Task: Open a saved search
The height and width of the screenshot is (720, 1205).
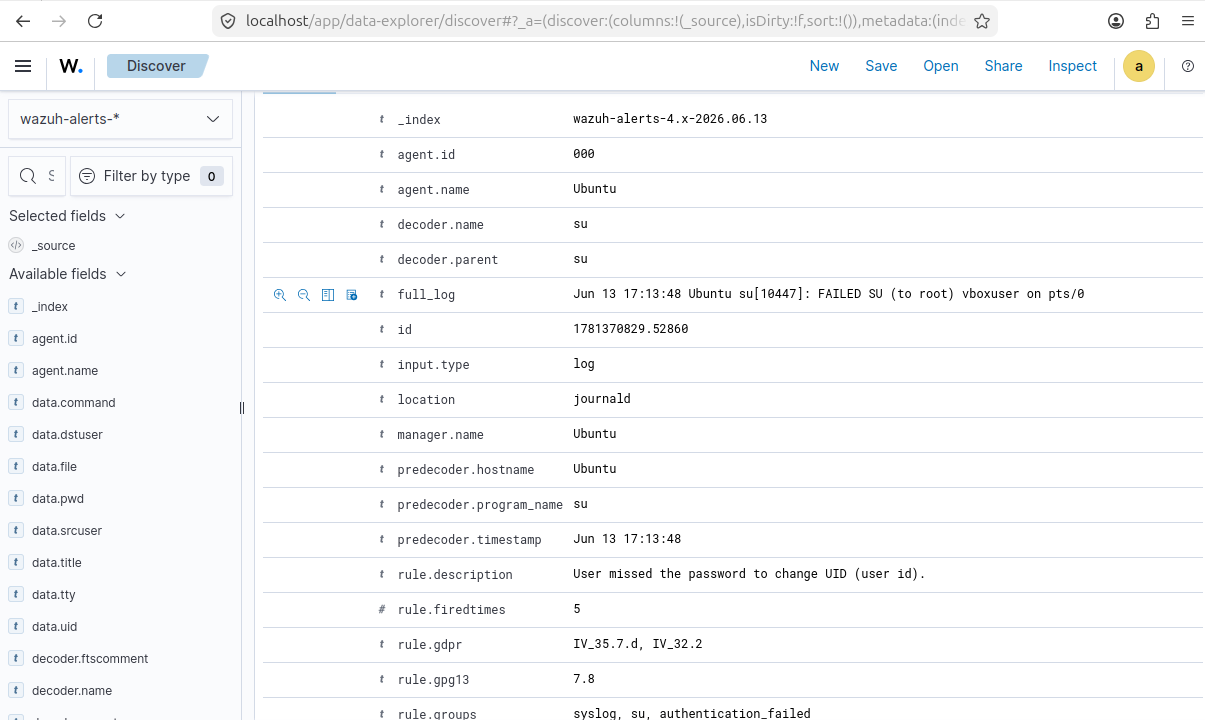Action: click(x=941, y=66)
